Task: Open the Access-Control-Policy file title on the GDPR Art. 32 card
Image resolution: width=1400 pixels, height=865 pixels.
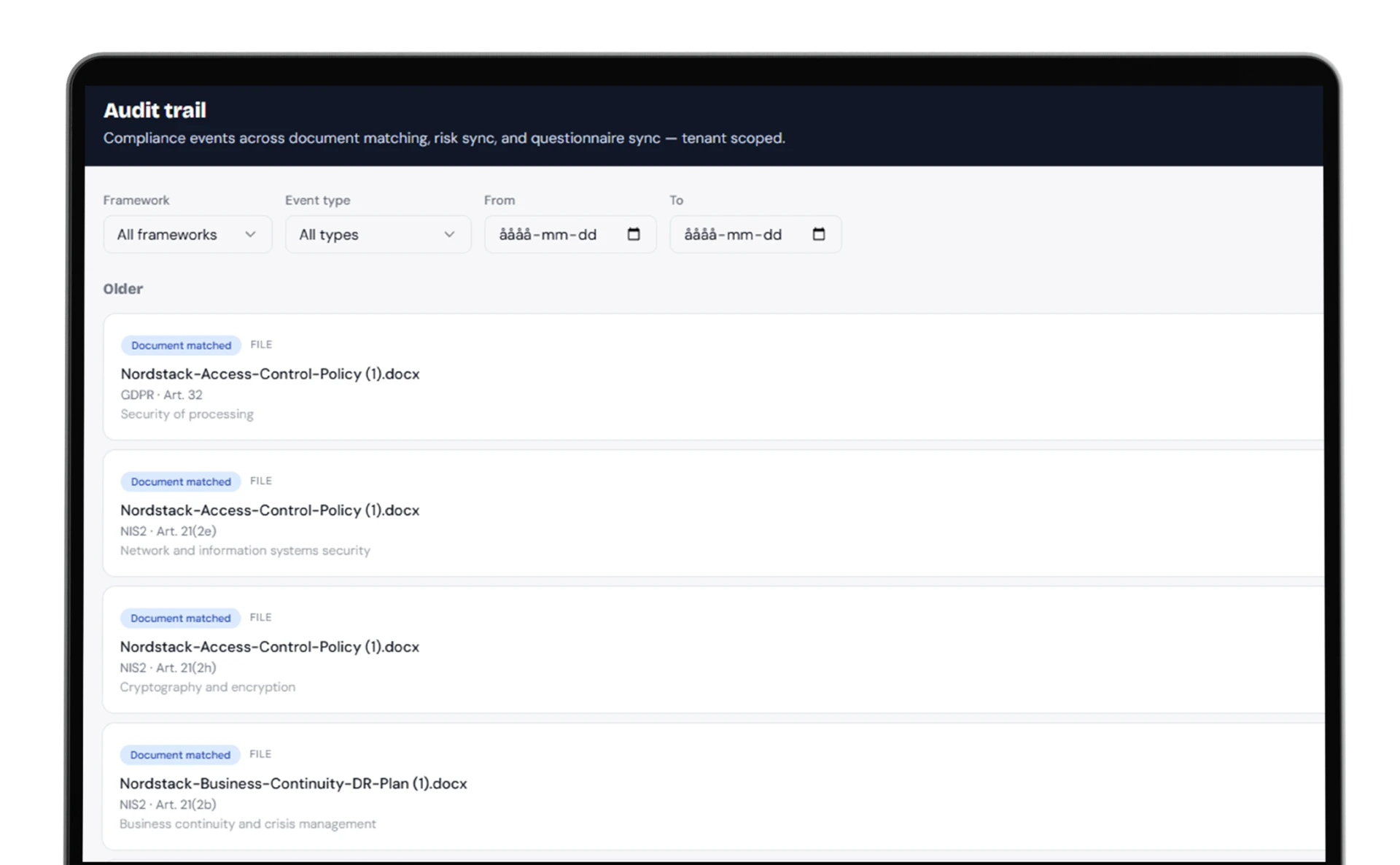Action: (x=270, y=373)
